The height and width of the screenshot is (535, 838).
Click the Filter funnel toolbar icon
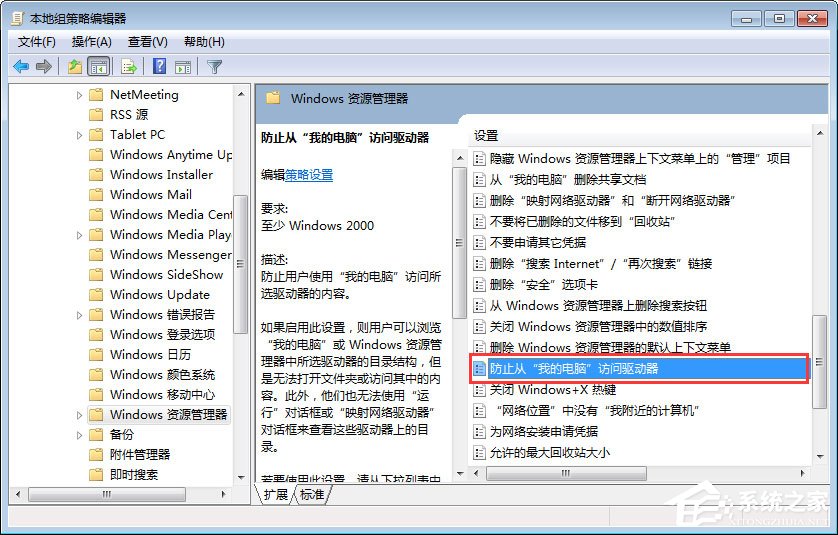(214, 66)
